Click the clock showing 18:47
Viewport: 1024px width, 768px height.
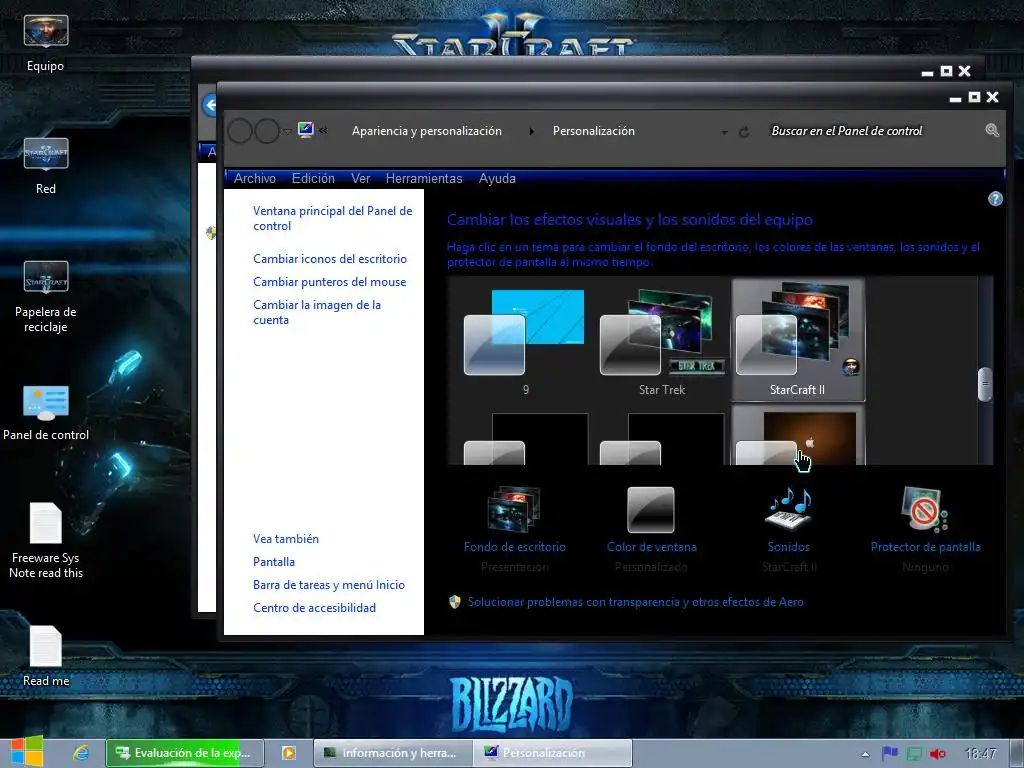[x=980, y=754]
